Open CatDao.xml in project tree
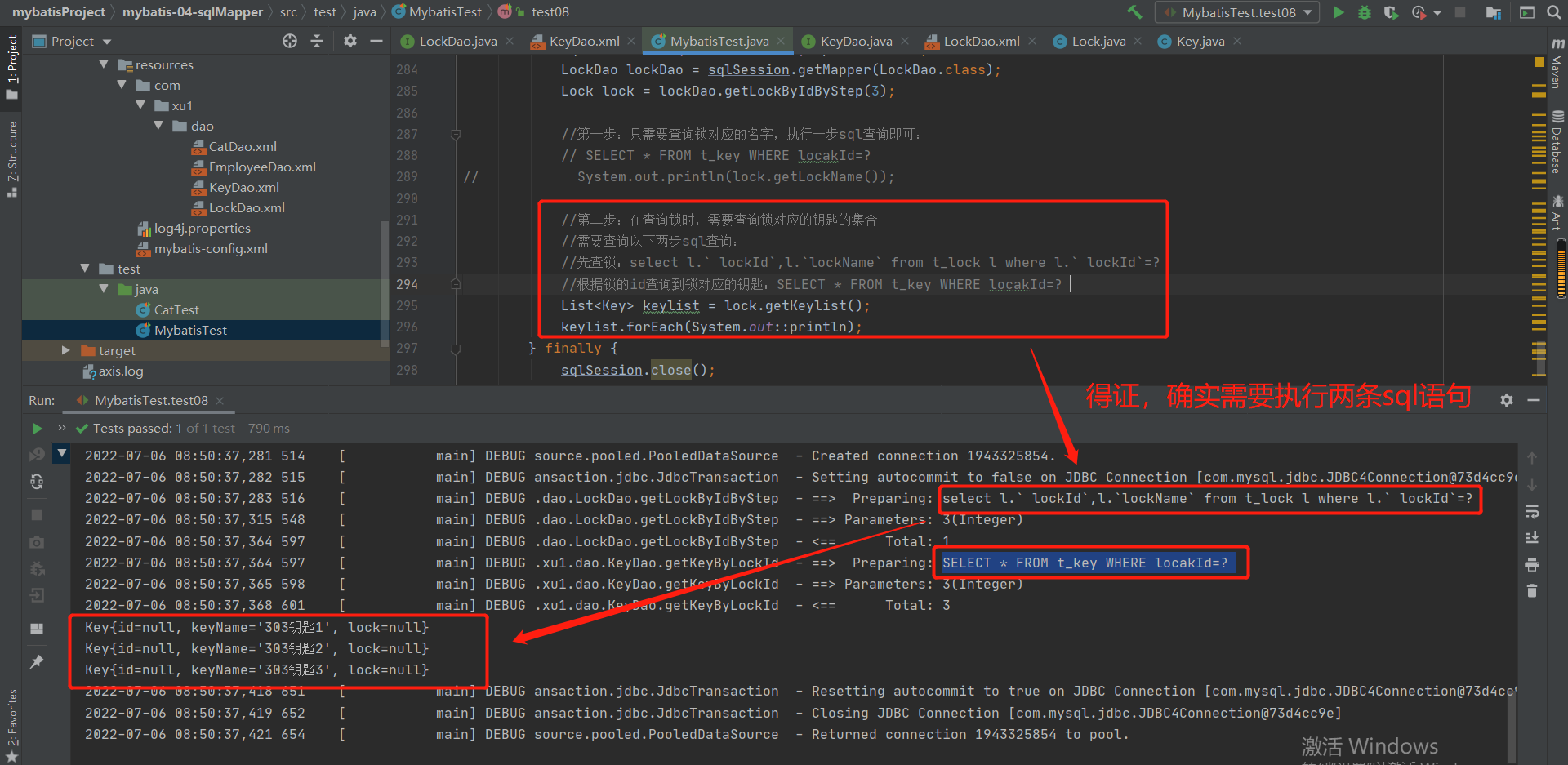The width and height of the screenshot is (1568, 765). point(243,146)
